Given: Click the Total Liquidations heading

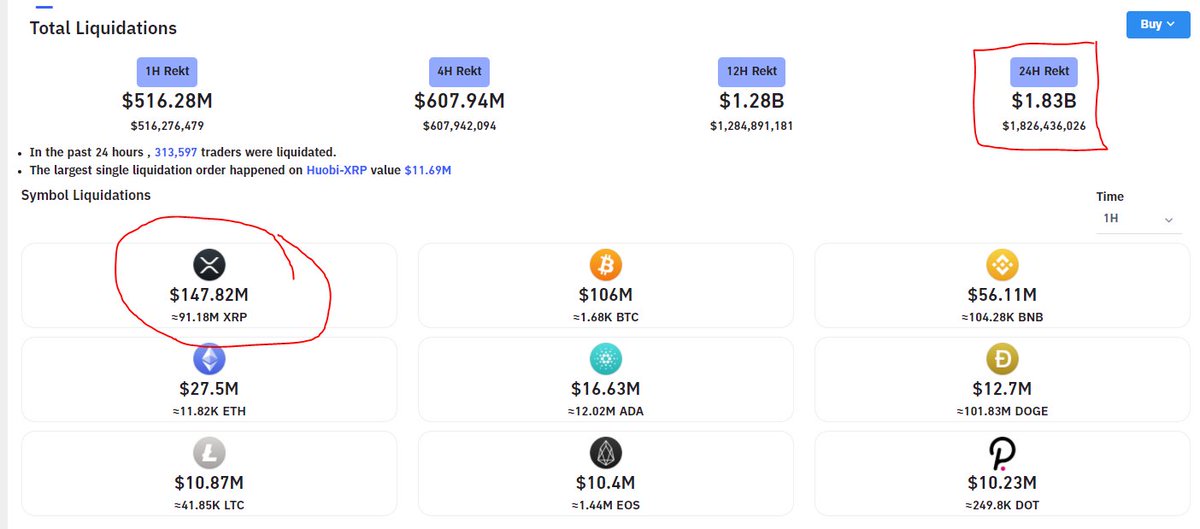Looking at the screenshot, I should click(103, 28).
